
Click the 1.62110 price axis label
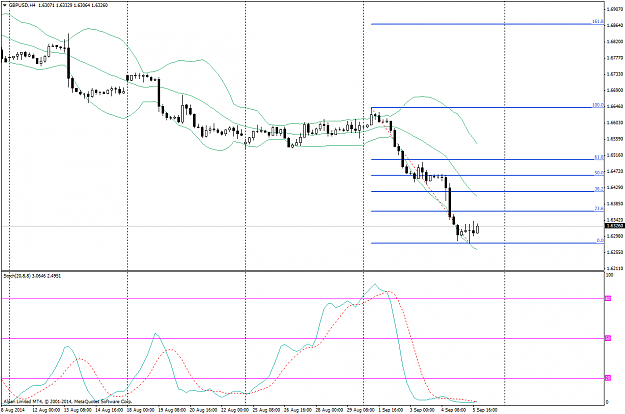point(614,269)
